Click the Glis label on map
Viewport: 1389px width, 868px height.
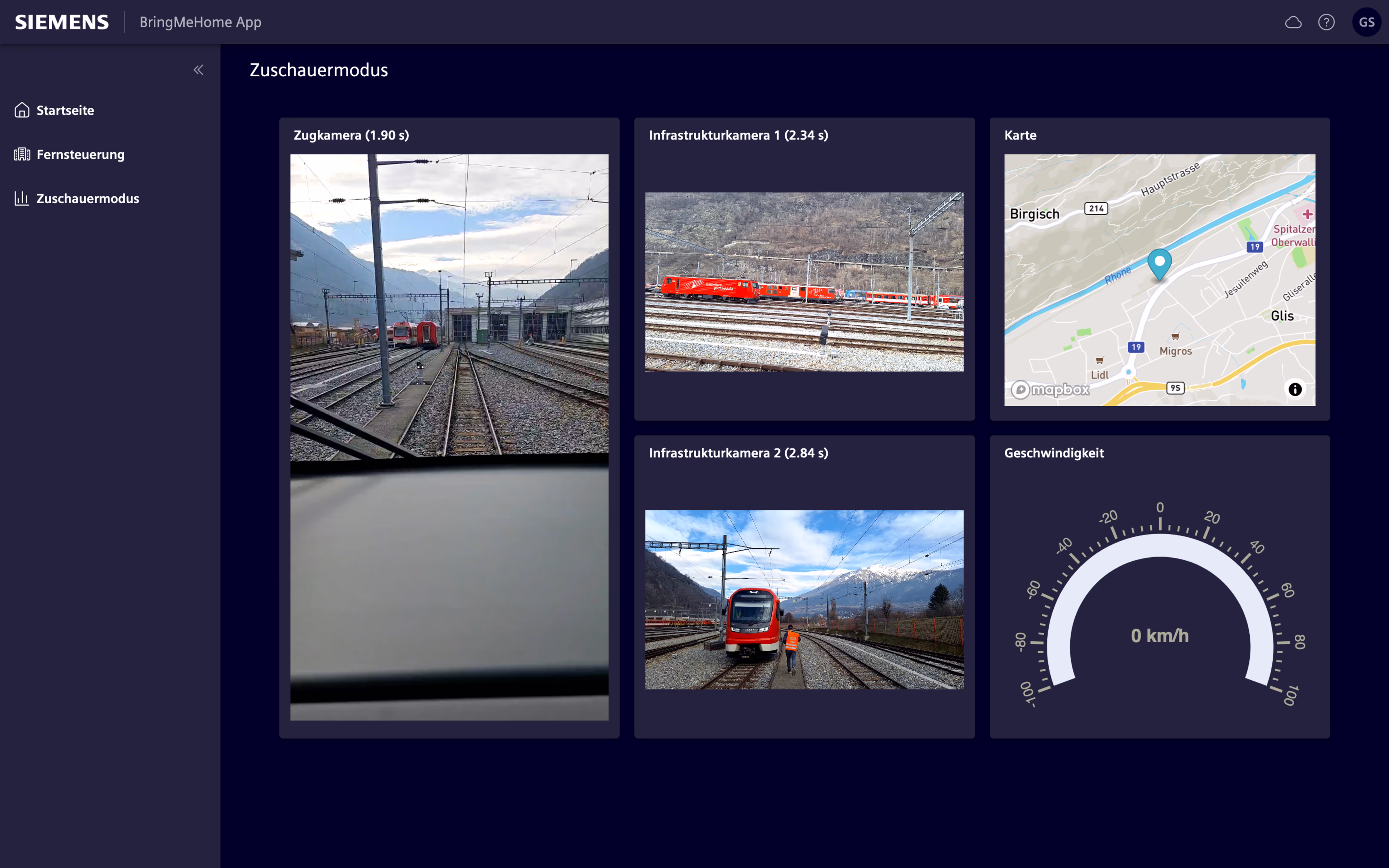tap(1282, 316)
